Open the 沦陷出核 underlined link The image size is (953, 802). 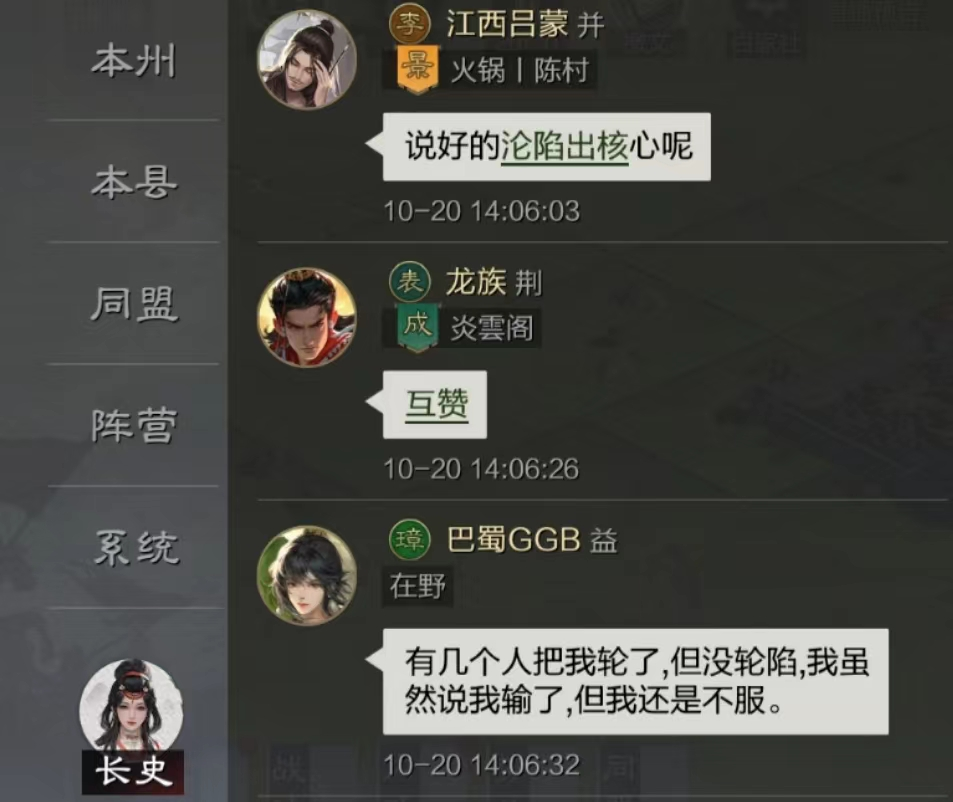point(565,146)
